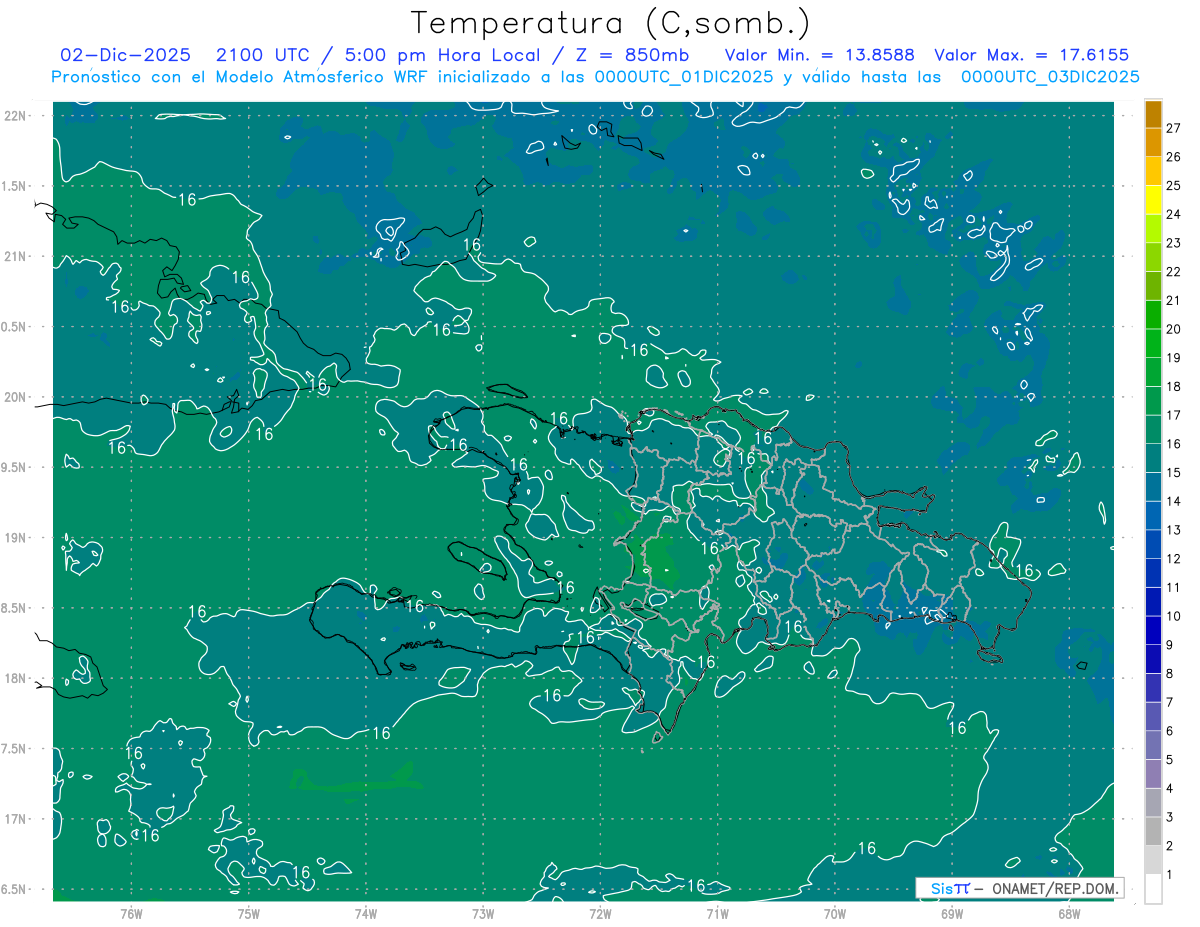This screenshot has width=1200, height=927.
Task: Pick the teal swatch between 16 and 17
Action: (1153, 430)
